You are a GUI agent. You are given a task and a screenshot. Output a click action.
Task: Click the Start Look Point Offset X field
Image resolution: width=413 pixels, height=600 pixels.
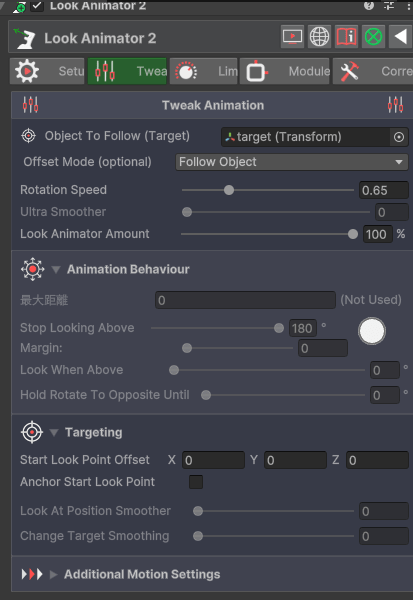214,460
